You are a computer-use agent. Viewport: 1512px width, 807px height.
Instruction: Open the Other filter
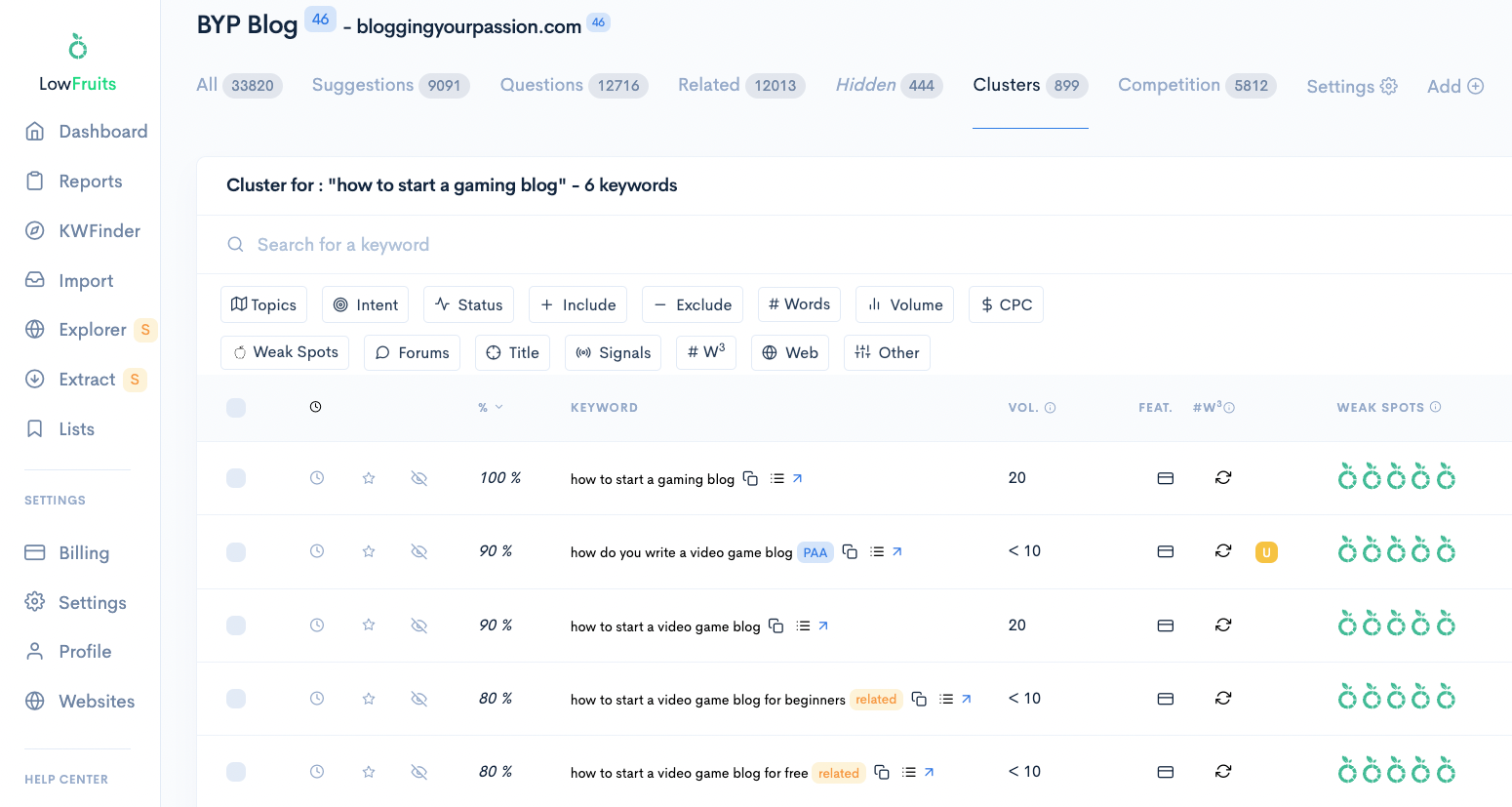(x=887, y=352)
